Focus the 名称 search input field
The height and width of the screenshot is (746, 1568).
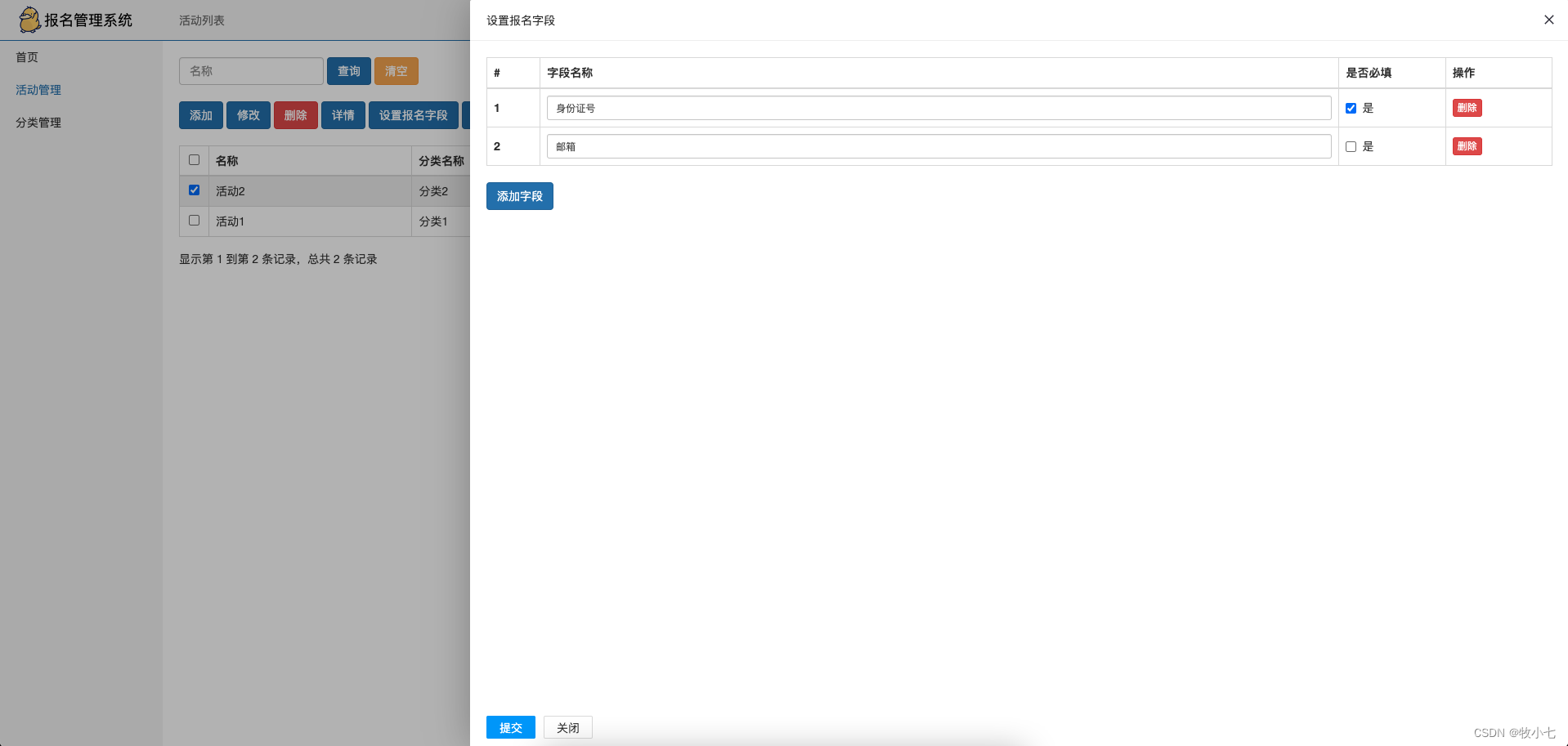coord(251,71)
